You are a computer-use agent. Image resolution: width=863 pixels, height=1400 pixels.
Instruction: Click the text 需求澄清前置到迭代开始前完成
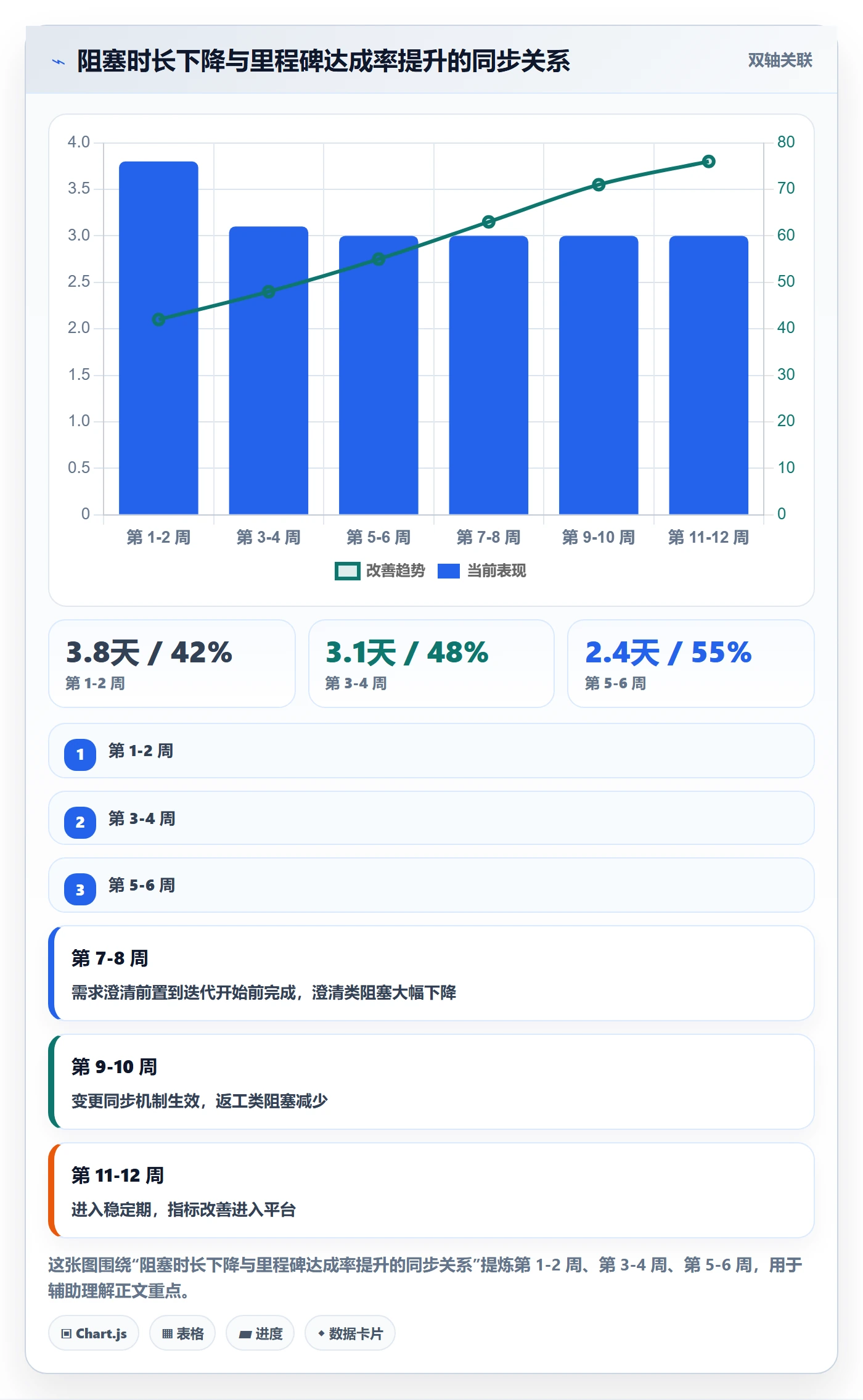[184, 993]
